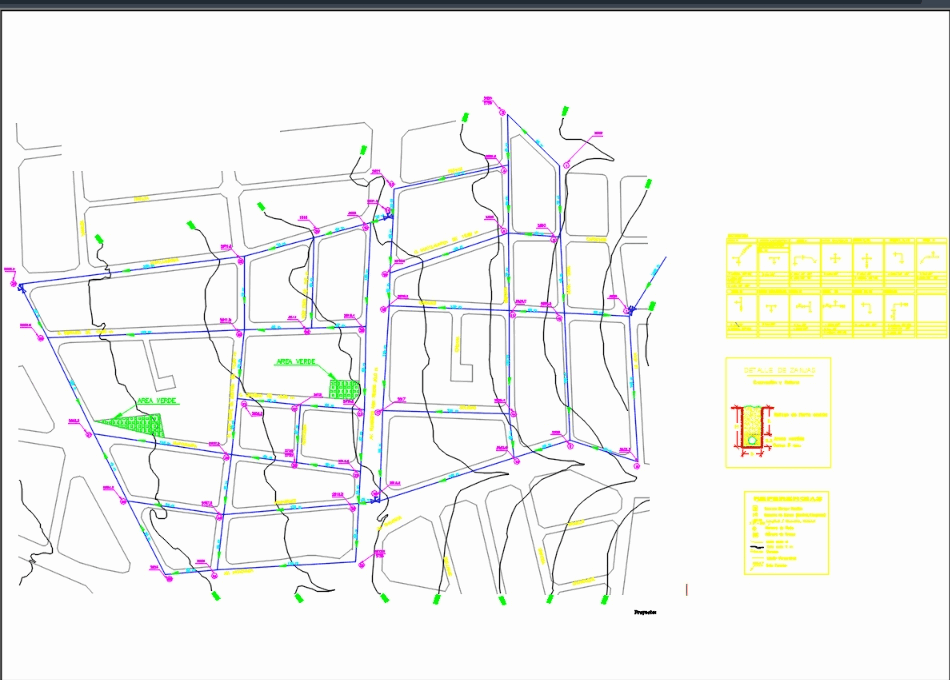Click the AREA VERDE label in the center block

tap(295, 363)
